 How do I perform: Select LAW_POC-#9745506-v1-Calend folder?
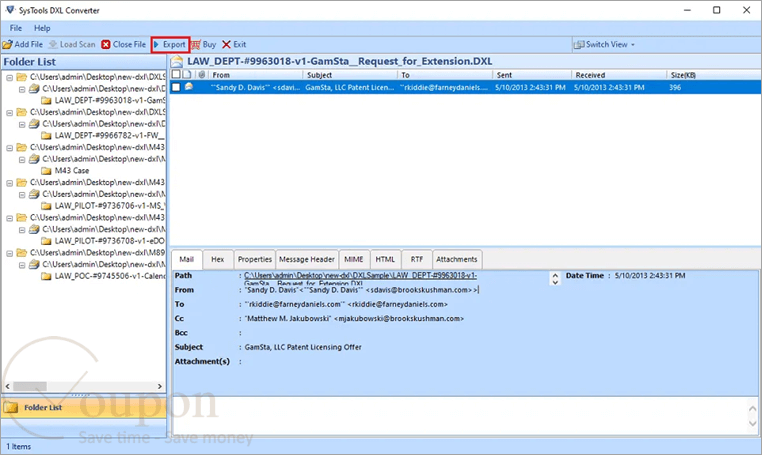click(109, 276)
